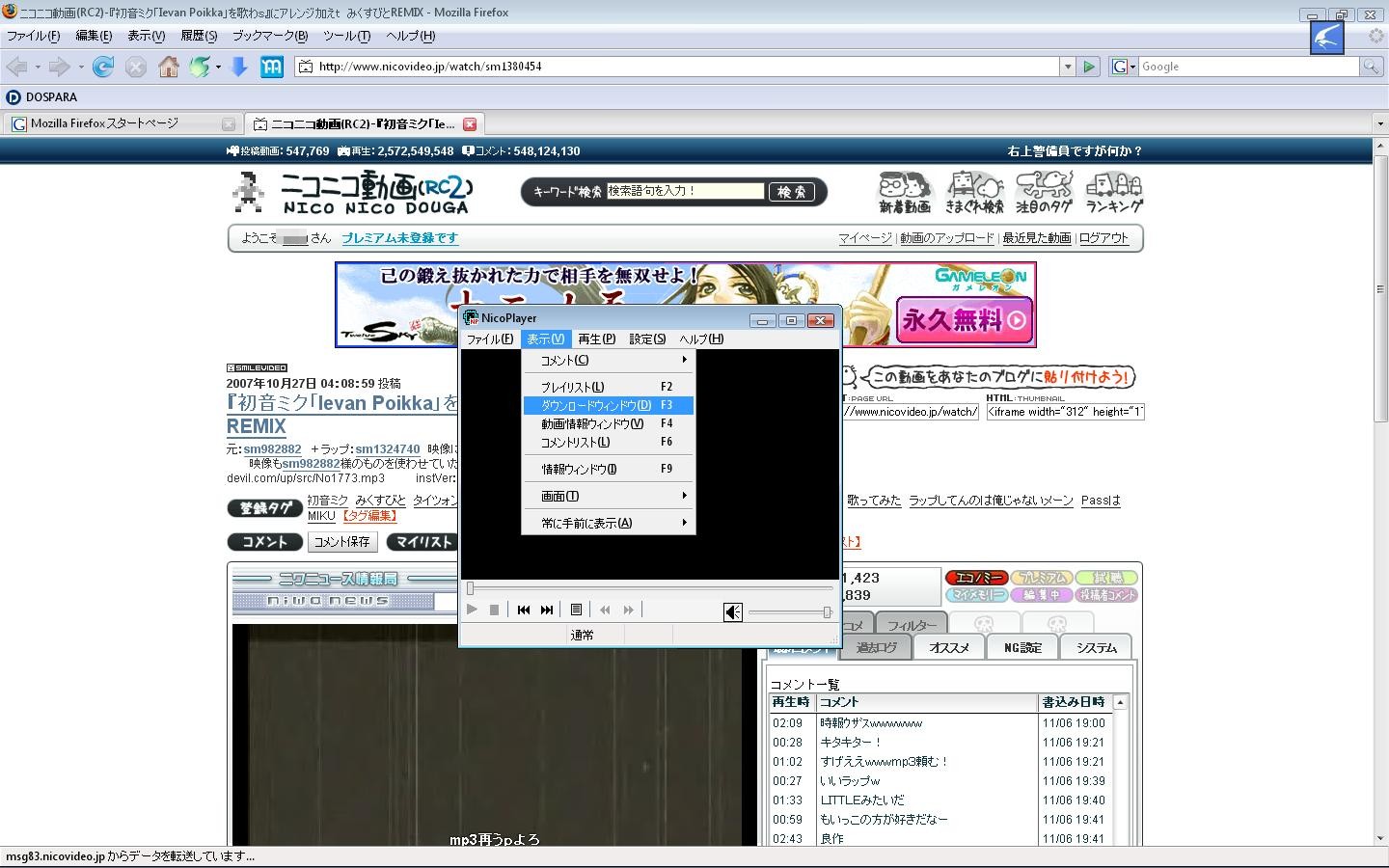Click the キーワード検索 input field
Screen dimensions: 1389x868
tap(685, 191)
